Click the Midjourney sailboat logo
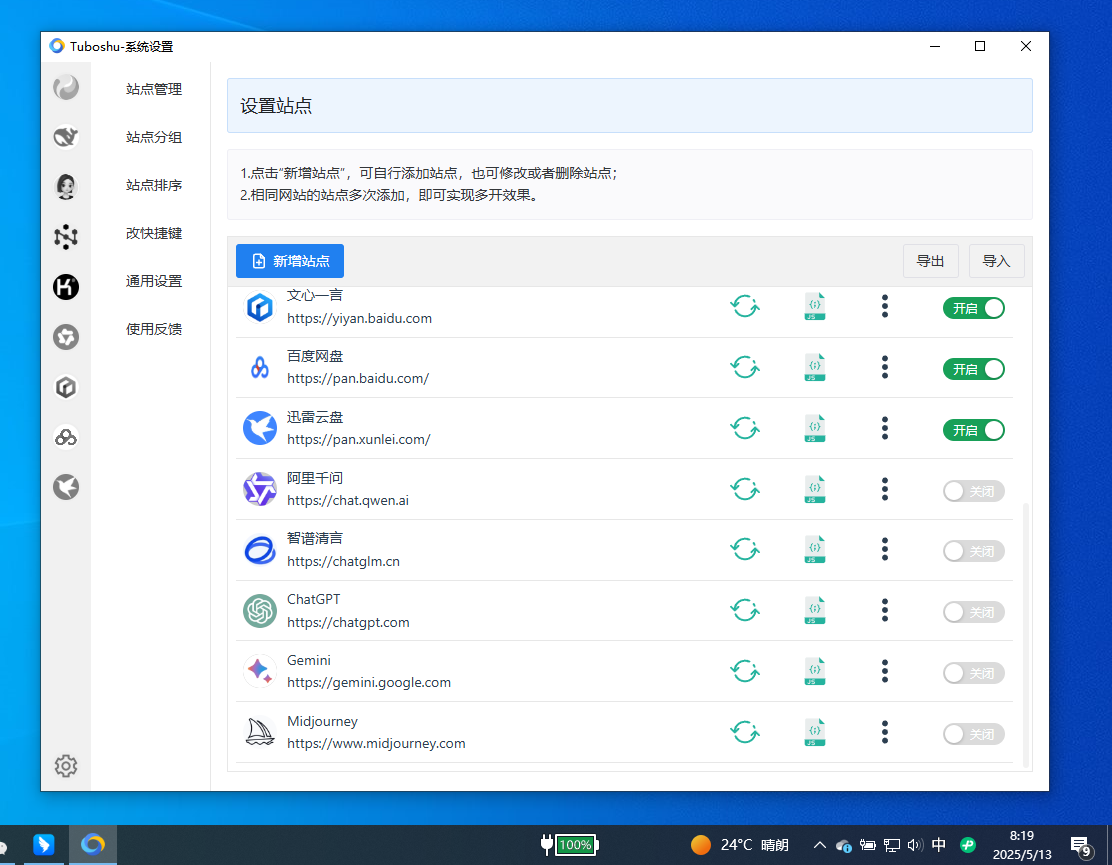1112x865 pixels. click(260, 732)
